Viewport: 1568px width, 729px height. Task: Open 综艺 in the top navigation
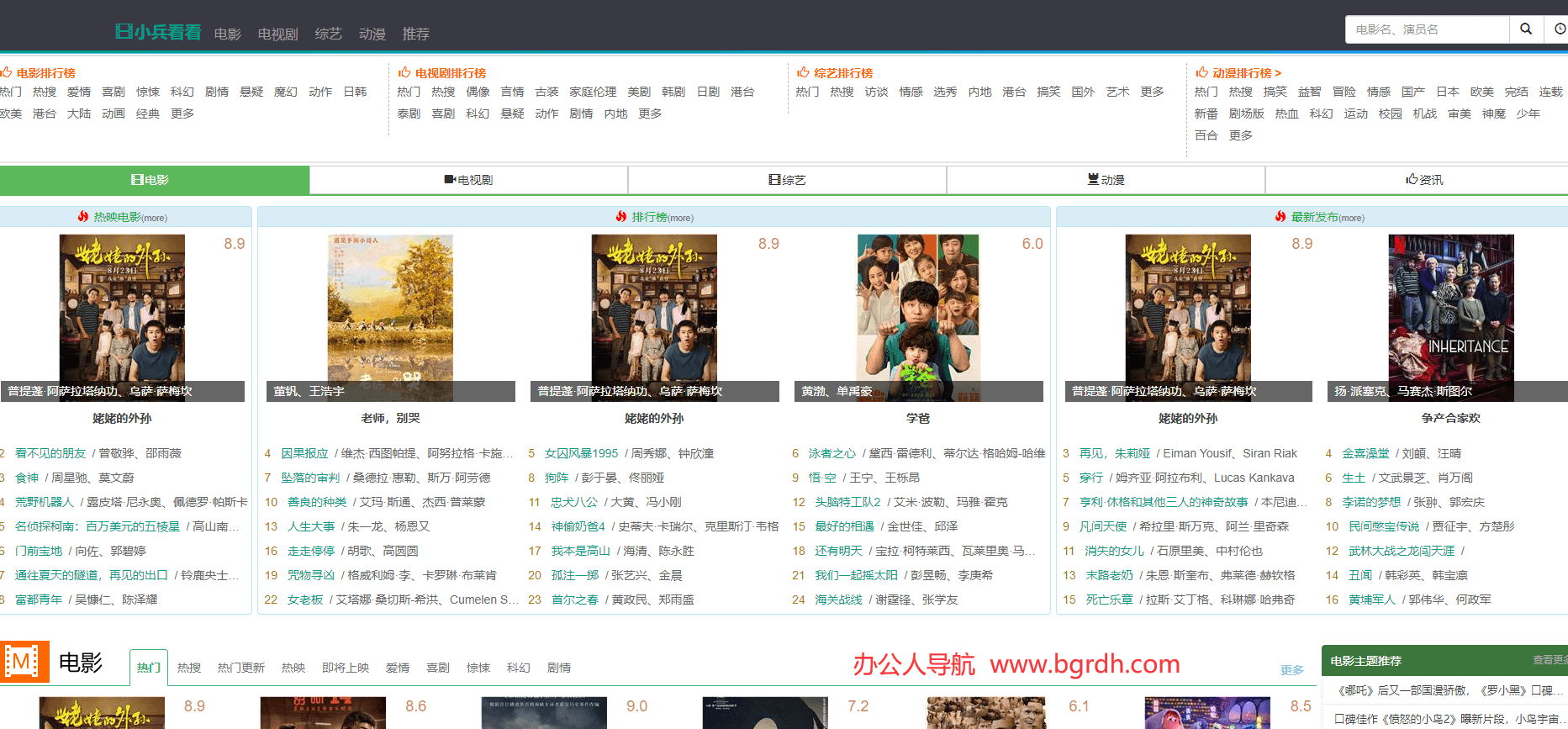(329, 34)
